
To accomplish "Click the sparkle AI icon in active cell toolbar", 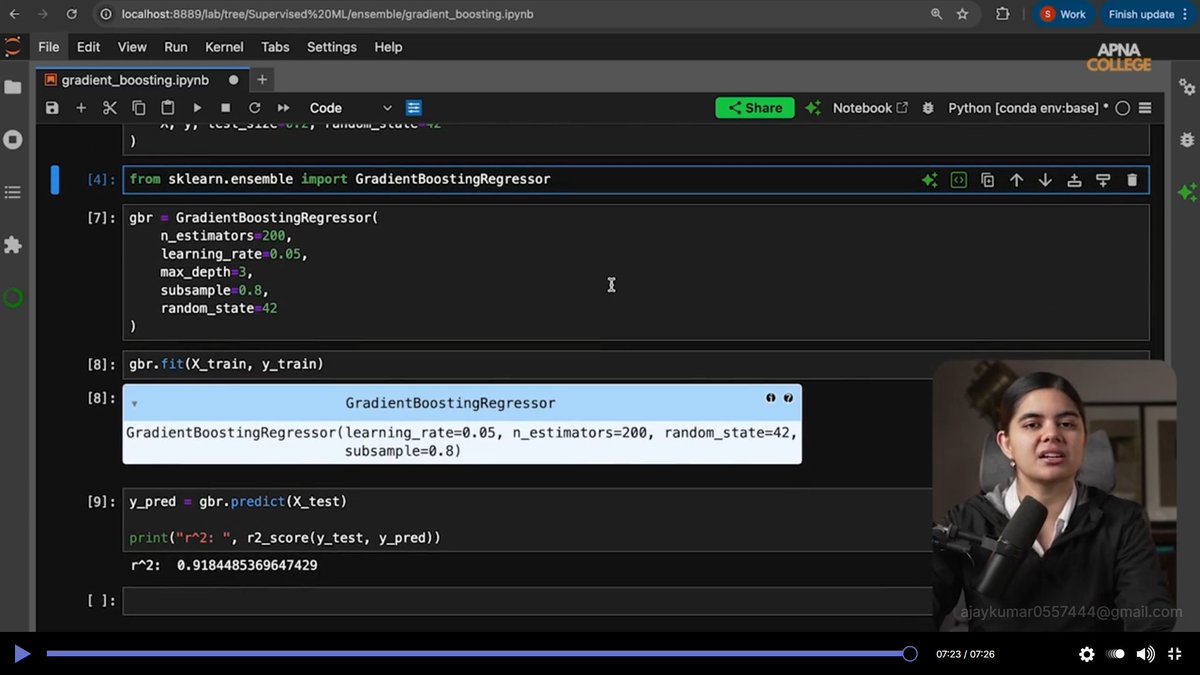I will 930,180.
